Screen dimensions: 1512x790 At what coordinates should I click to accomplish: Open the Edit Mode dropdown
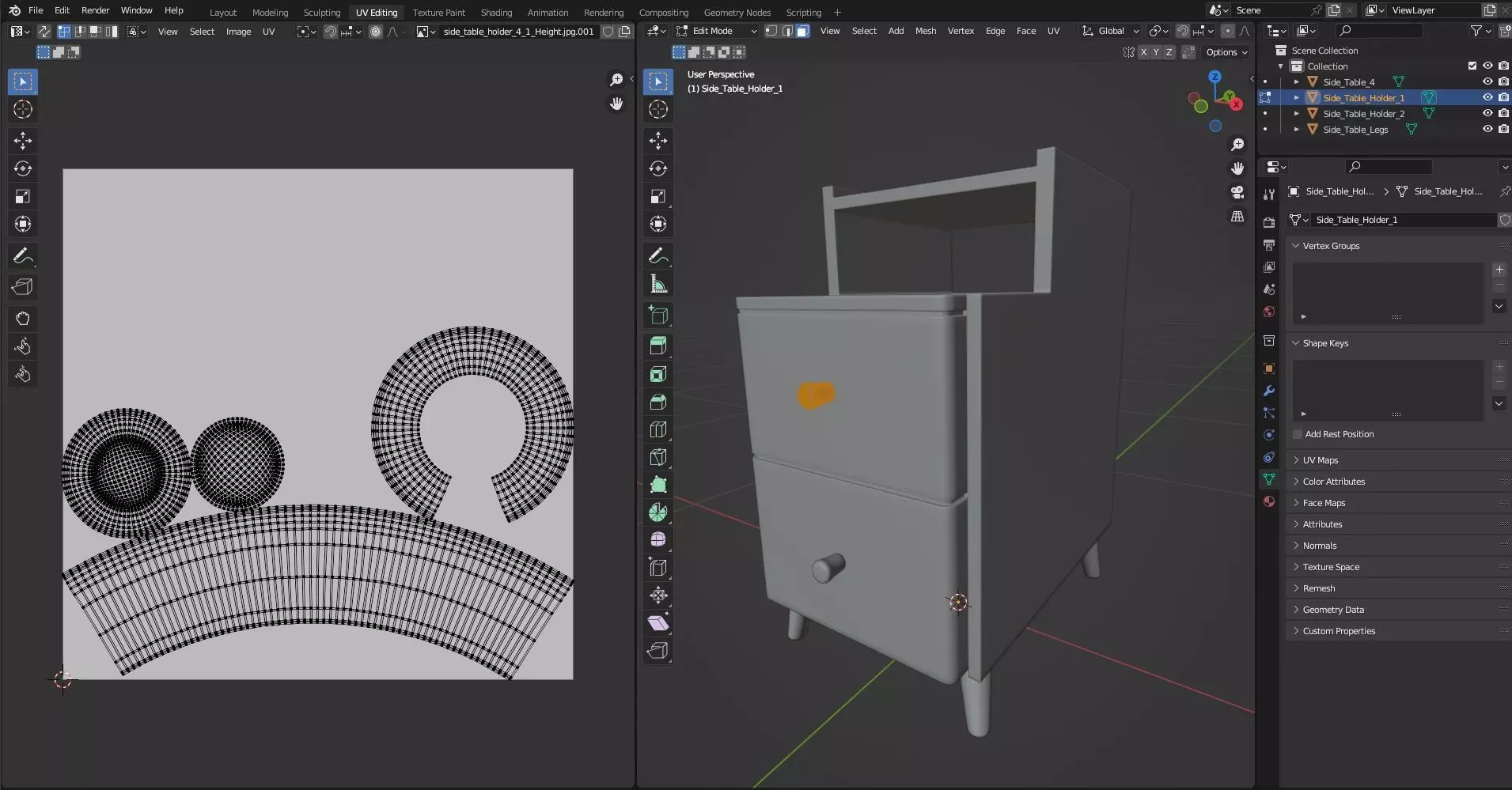[x=716, y=31]
